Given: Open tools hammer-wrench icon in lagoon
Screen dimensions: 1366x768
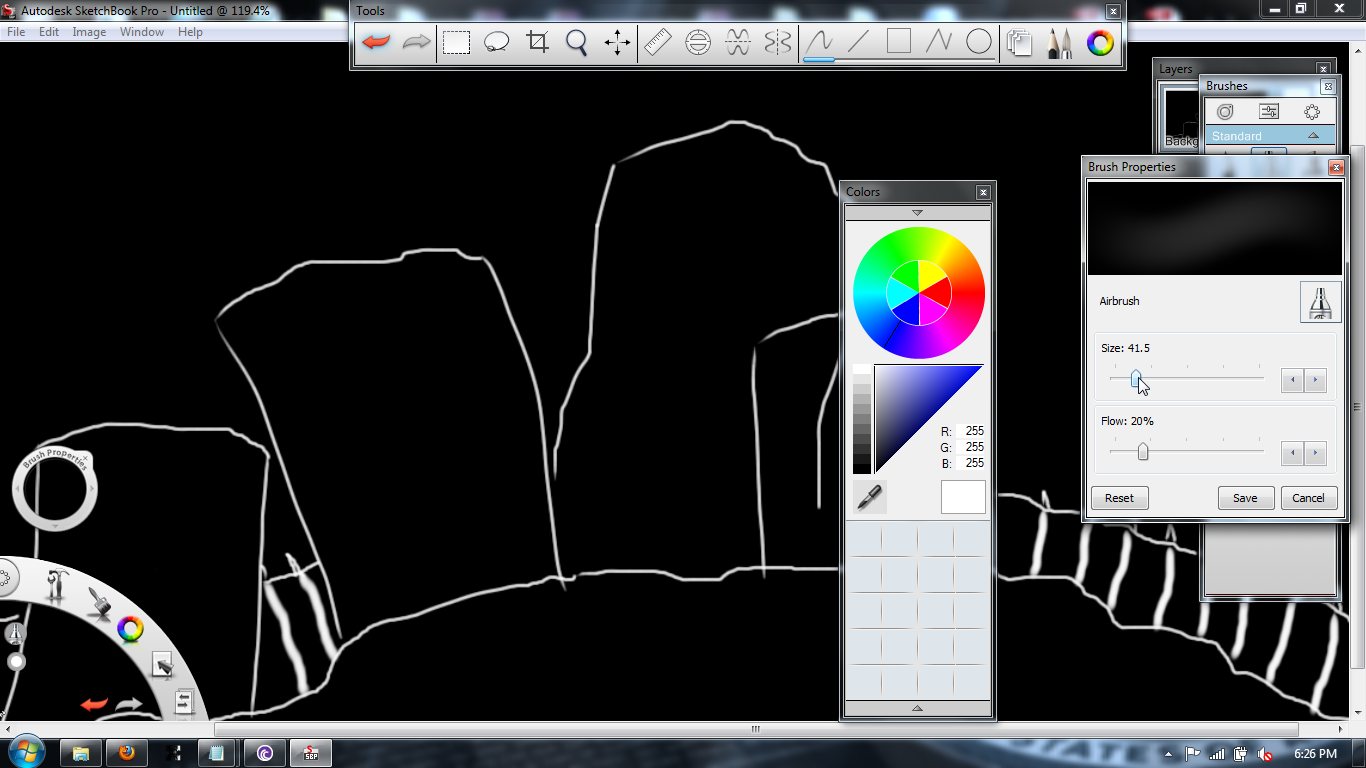Looking at the screenshot, I should 57,586.
